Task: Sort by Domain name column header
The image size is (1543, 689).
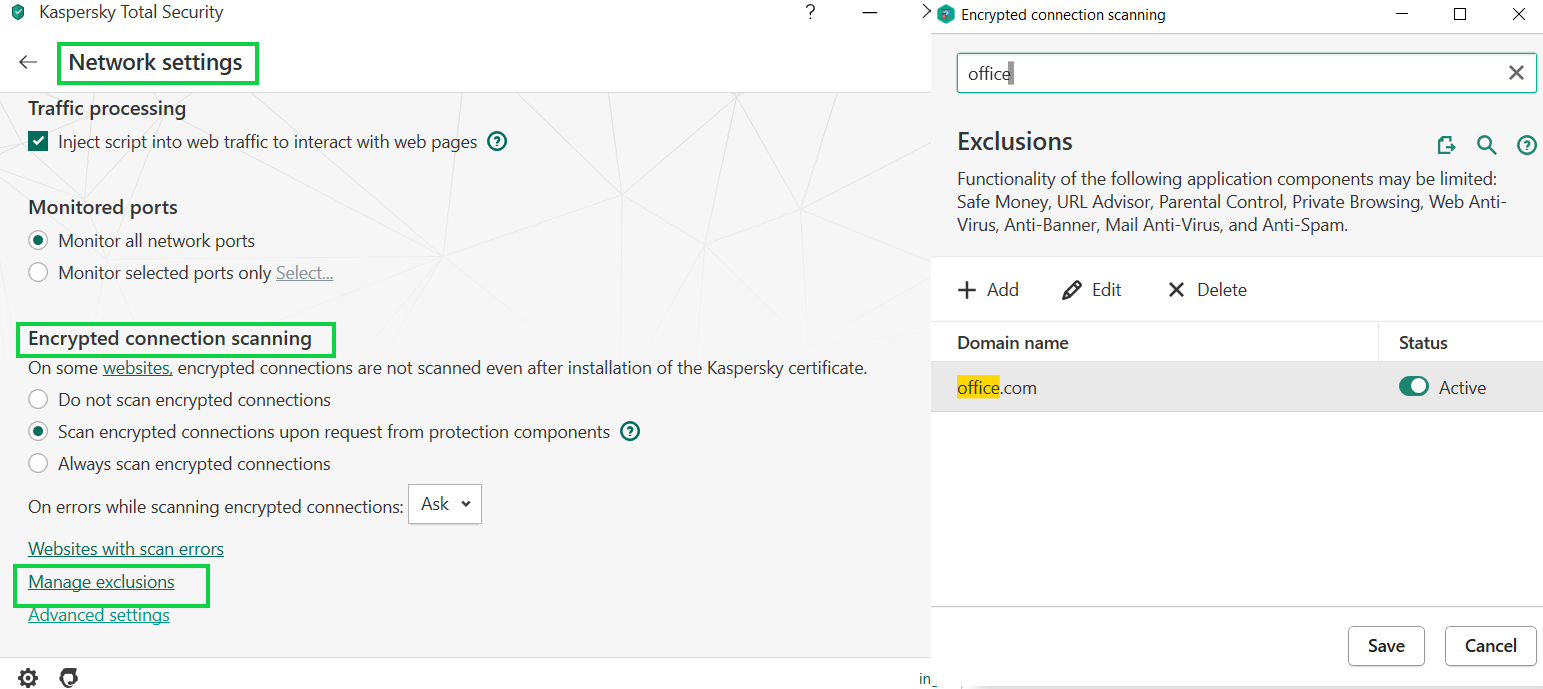Action: [x=1013, y=343]
